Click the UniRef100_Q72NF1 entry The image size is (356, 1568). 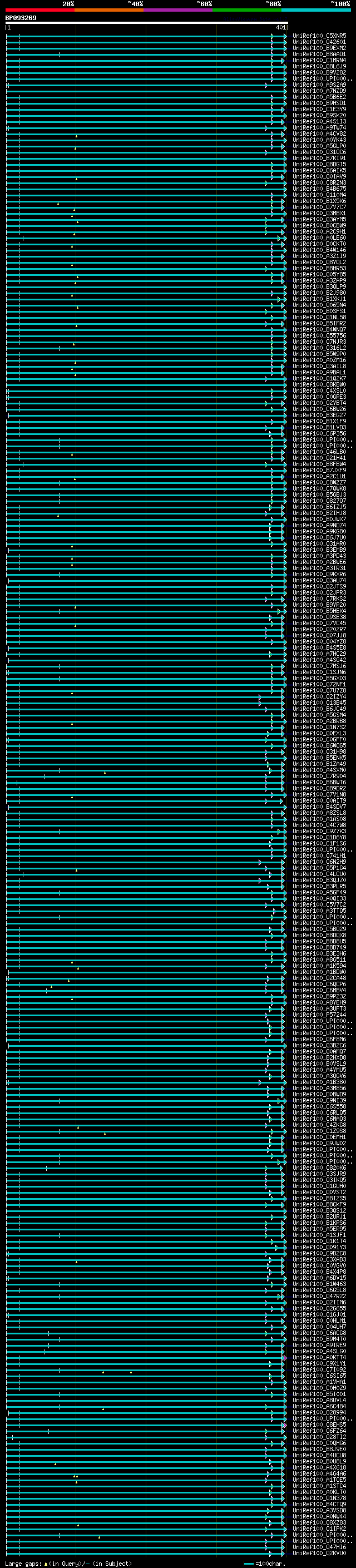coord(319,684)
